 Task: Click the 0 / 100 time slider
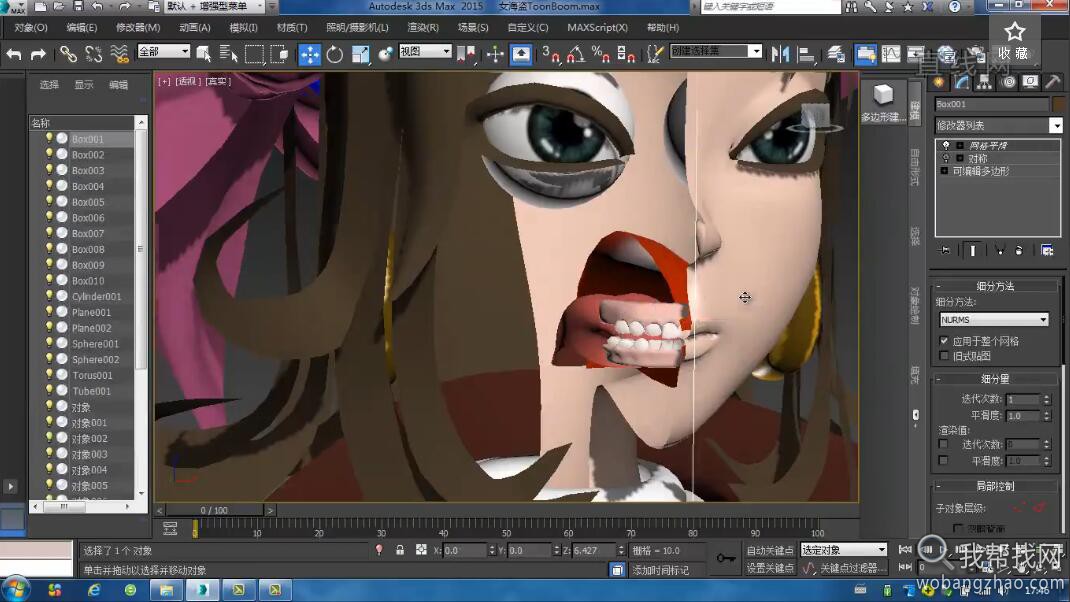214,510
